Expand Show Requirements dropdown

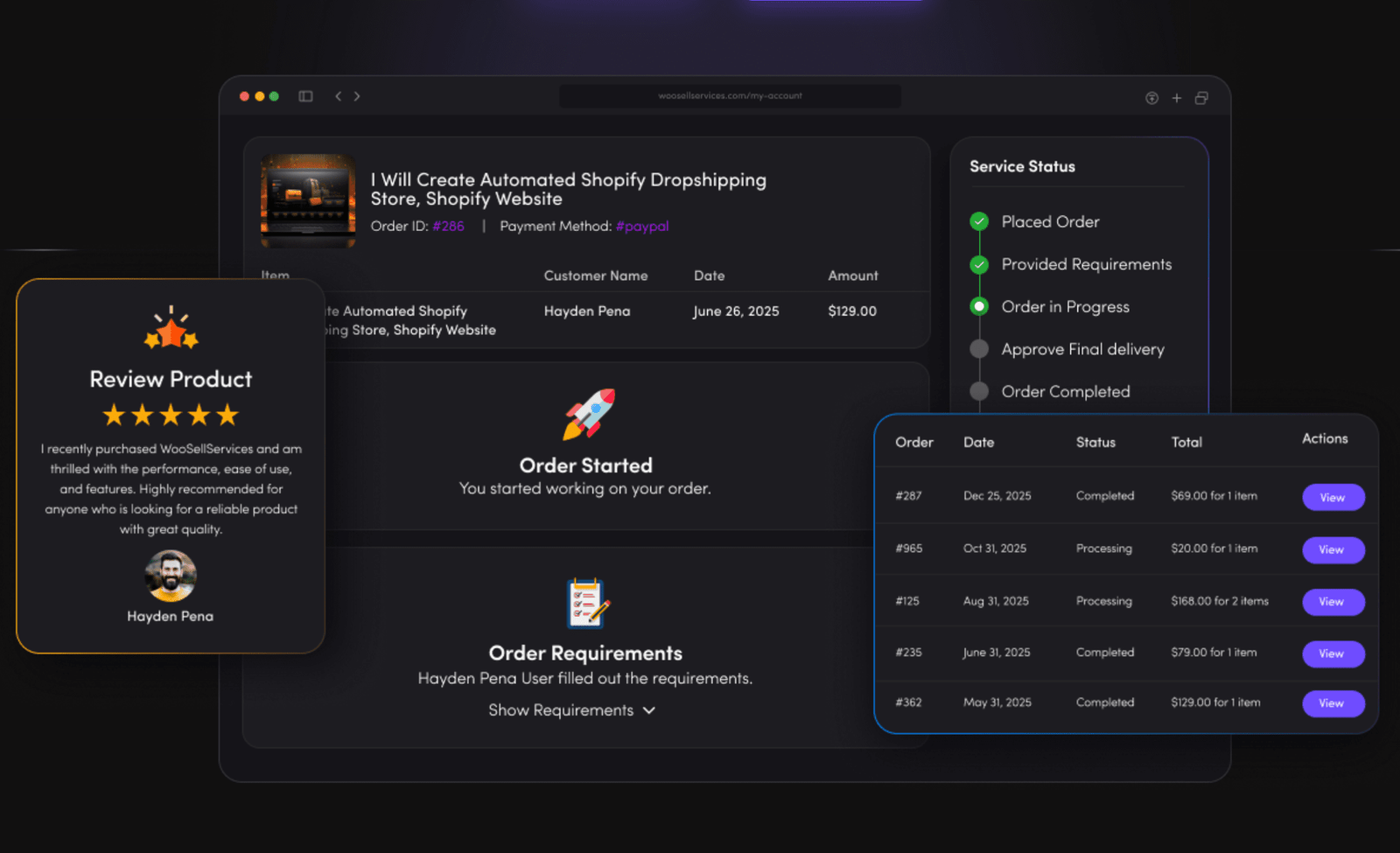[571, 710]
